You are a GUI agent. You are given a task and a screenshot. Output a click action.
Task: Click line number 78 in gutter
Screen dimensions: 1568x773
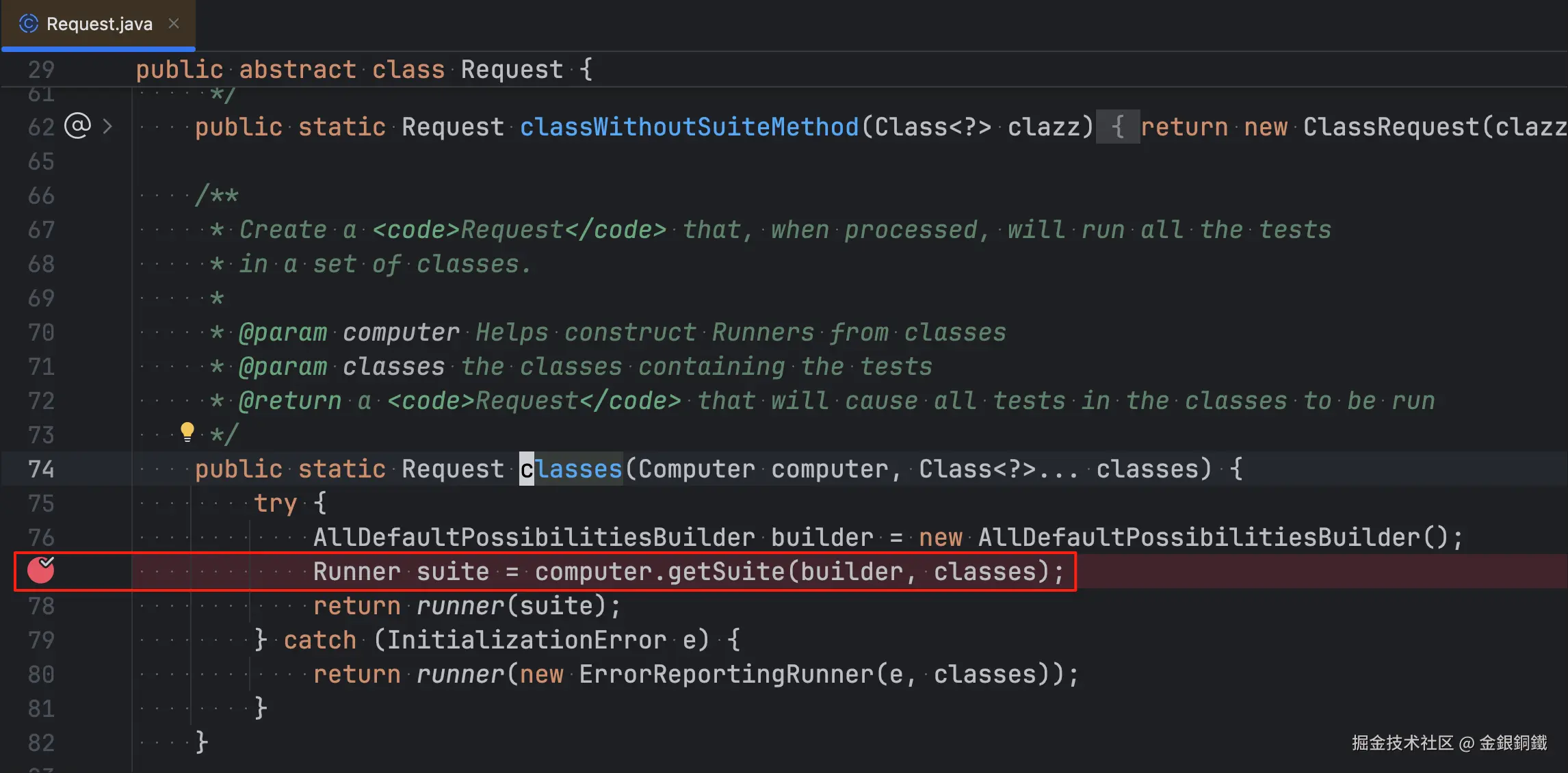point(41,606)
